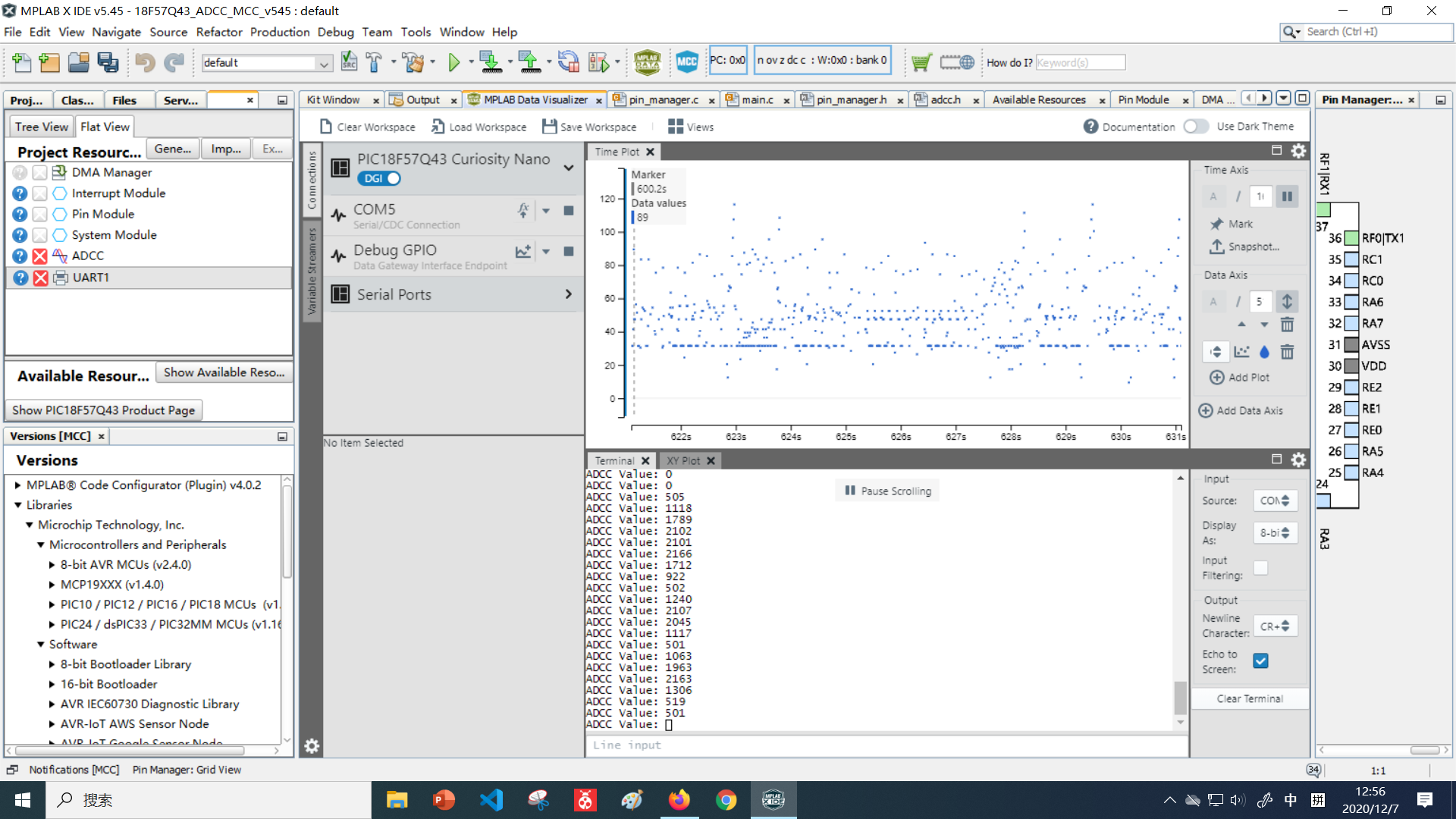The width and height of the screenshot is (1456, 819).
Task: Open the Terminal panel settings gear
Action: [1299, 460]
